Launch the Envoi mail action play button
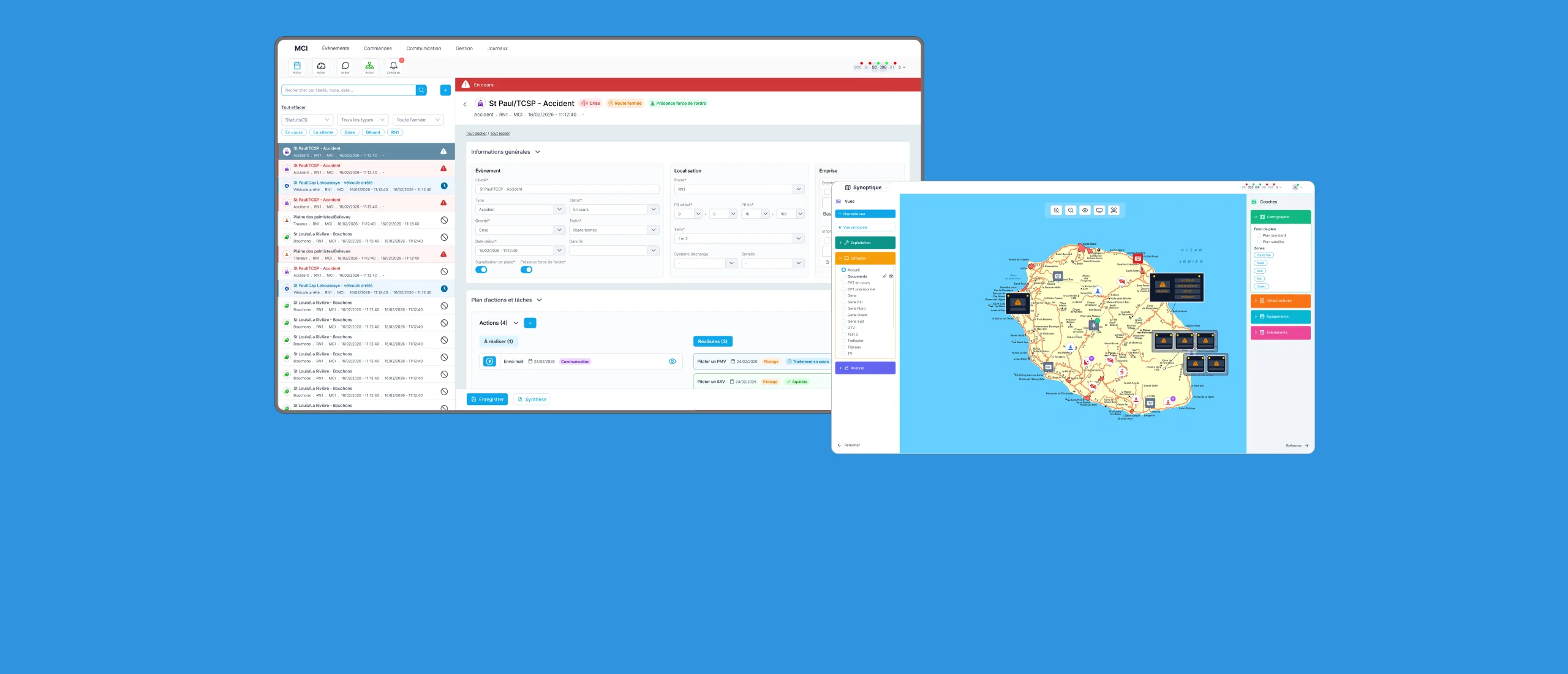 click(x=490, y=362)
